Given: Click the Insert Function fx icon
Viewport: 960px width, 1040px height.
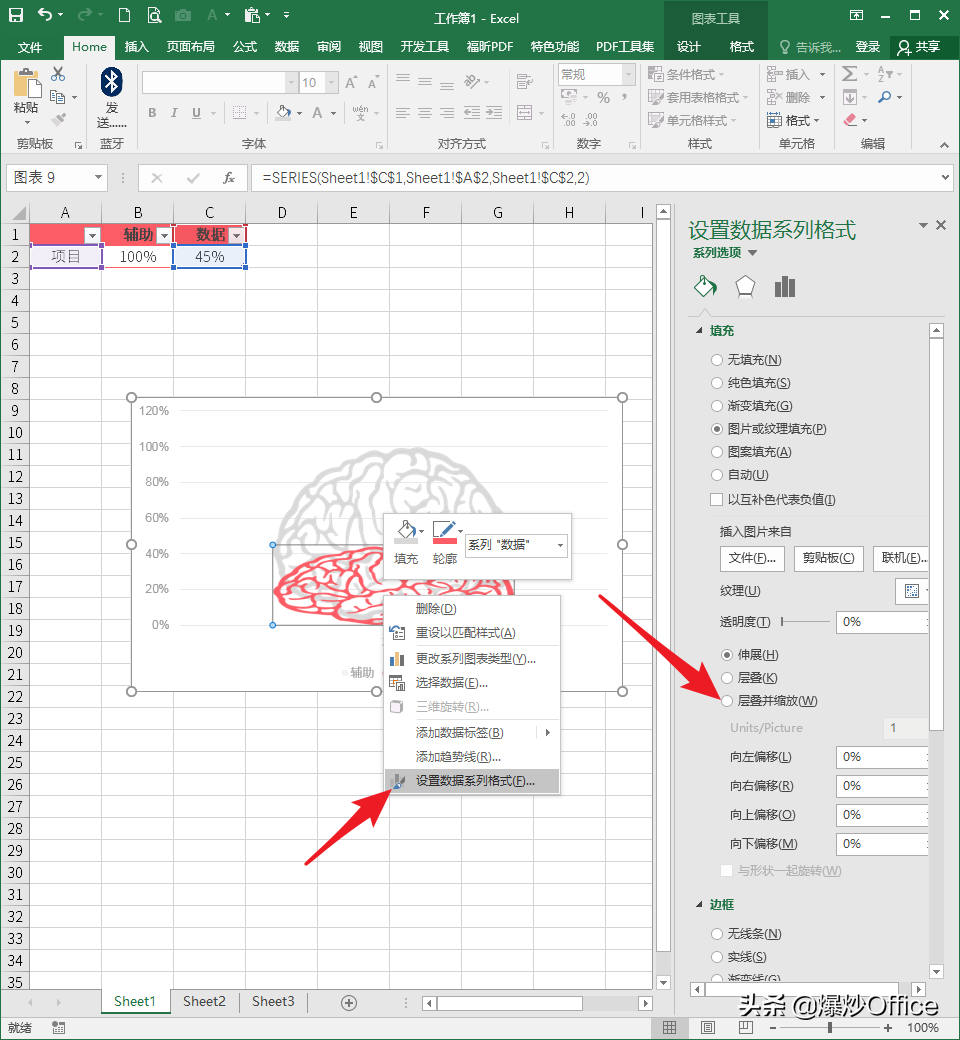Looking at the screenshot, I should (x=229, y=178).
